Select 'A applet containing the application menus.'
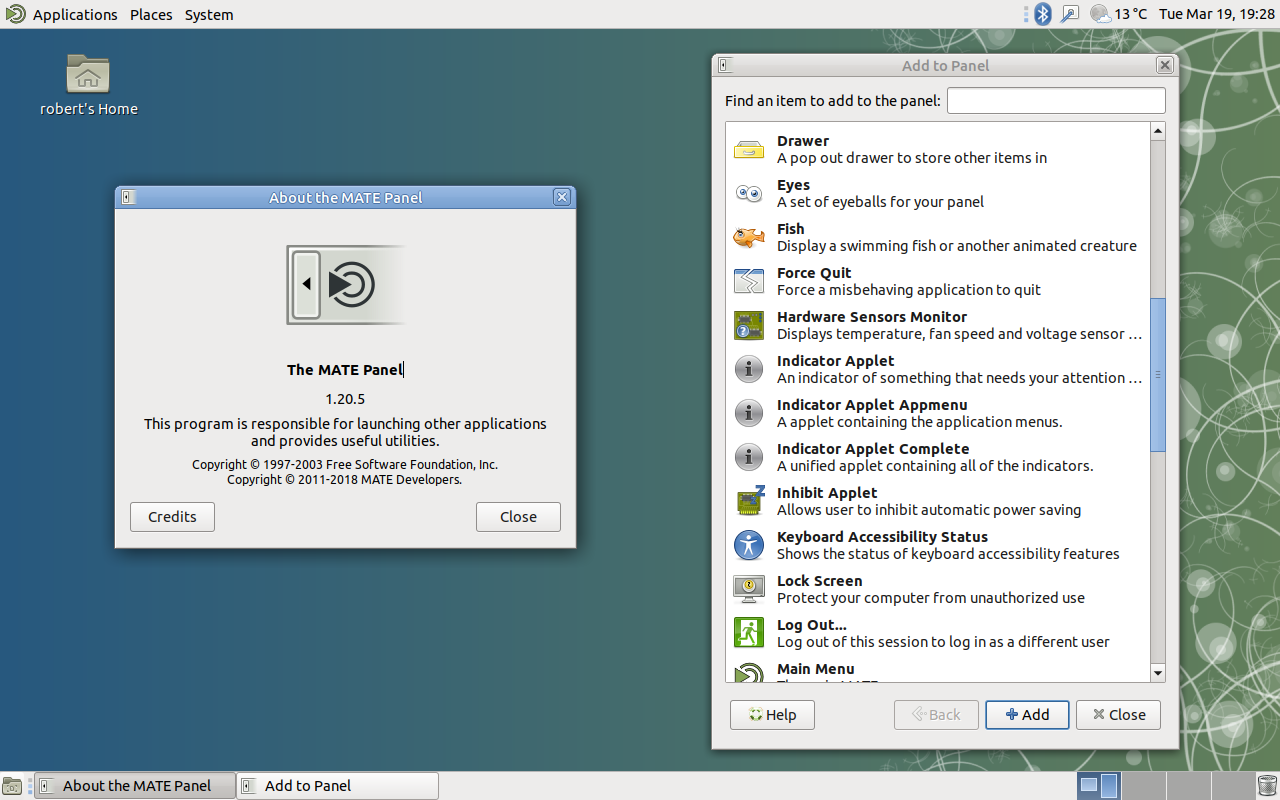 point(920,422)
